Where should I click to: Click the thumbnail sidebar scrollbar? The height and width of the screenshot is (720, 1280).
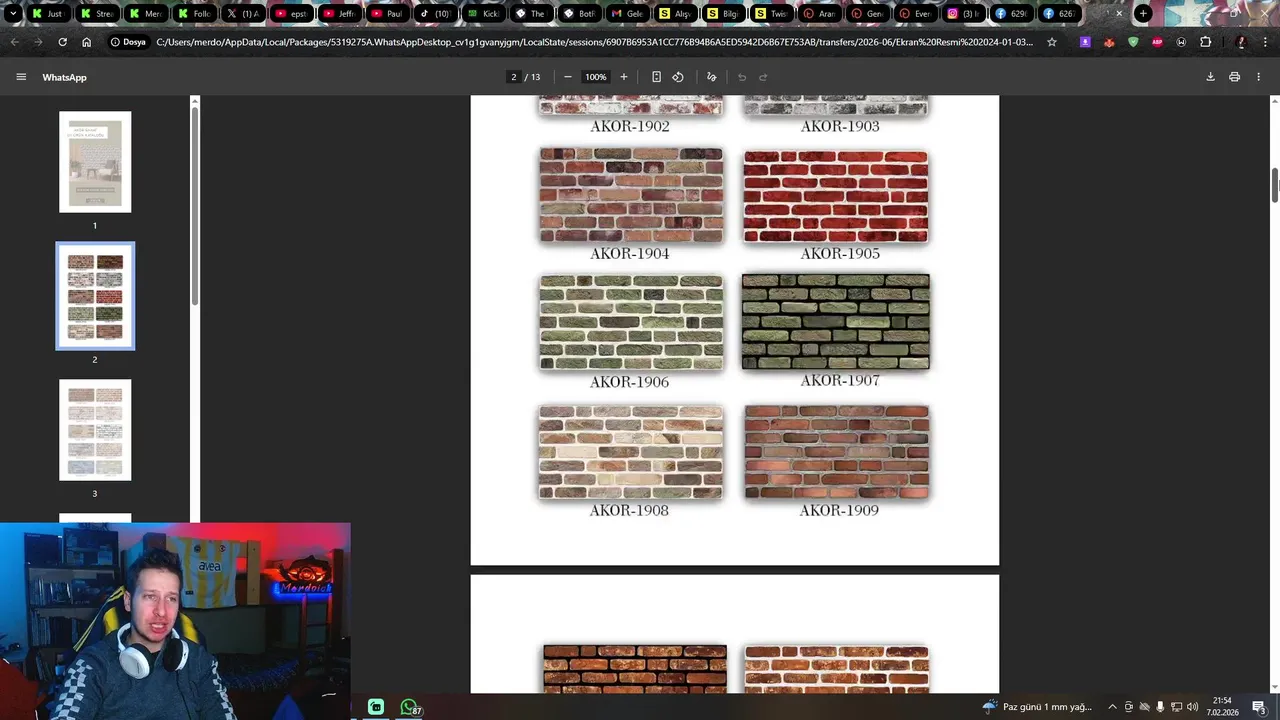(x=195, y=205)
